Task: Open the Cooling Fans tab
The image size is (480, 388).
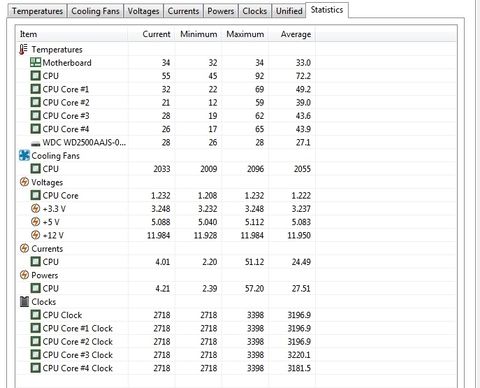Action: (95, 11)
